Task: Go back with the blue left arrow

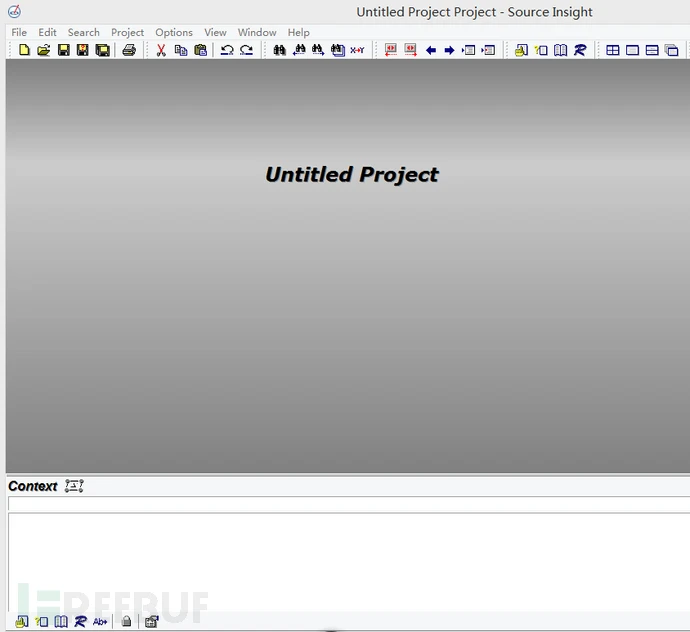Action: pyautogui.click(x=431, y=51)
